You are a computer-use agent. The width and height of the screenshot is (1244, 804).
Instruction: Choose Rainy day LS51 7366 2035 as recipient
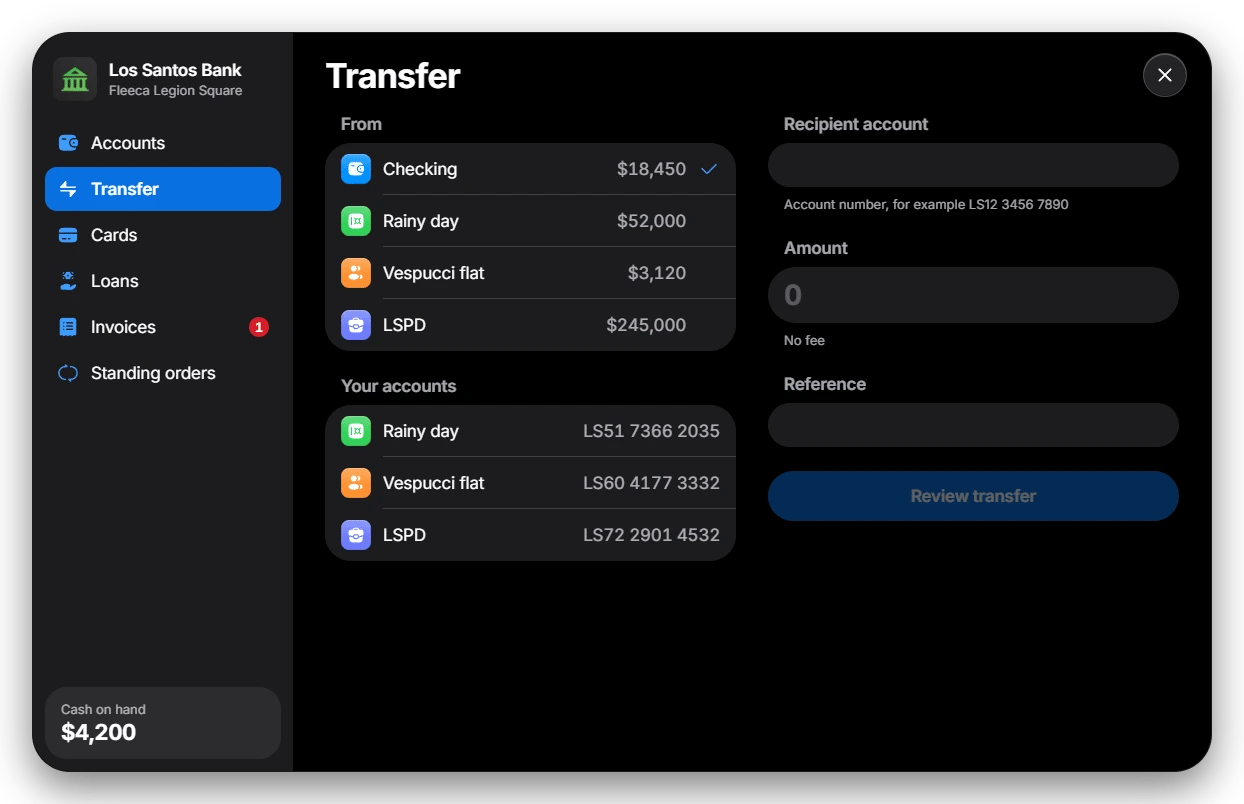(530, 431)
